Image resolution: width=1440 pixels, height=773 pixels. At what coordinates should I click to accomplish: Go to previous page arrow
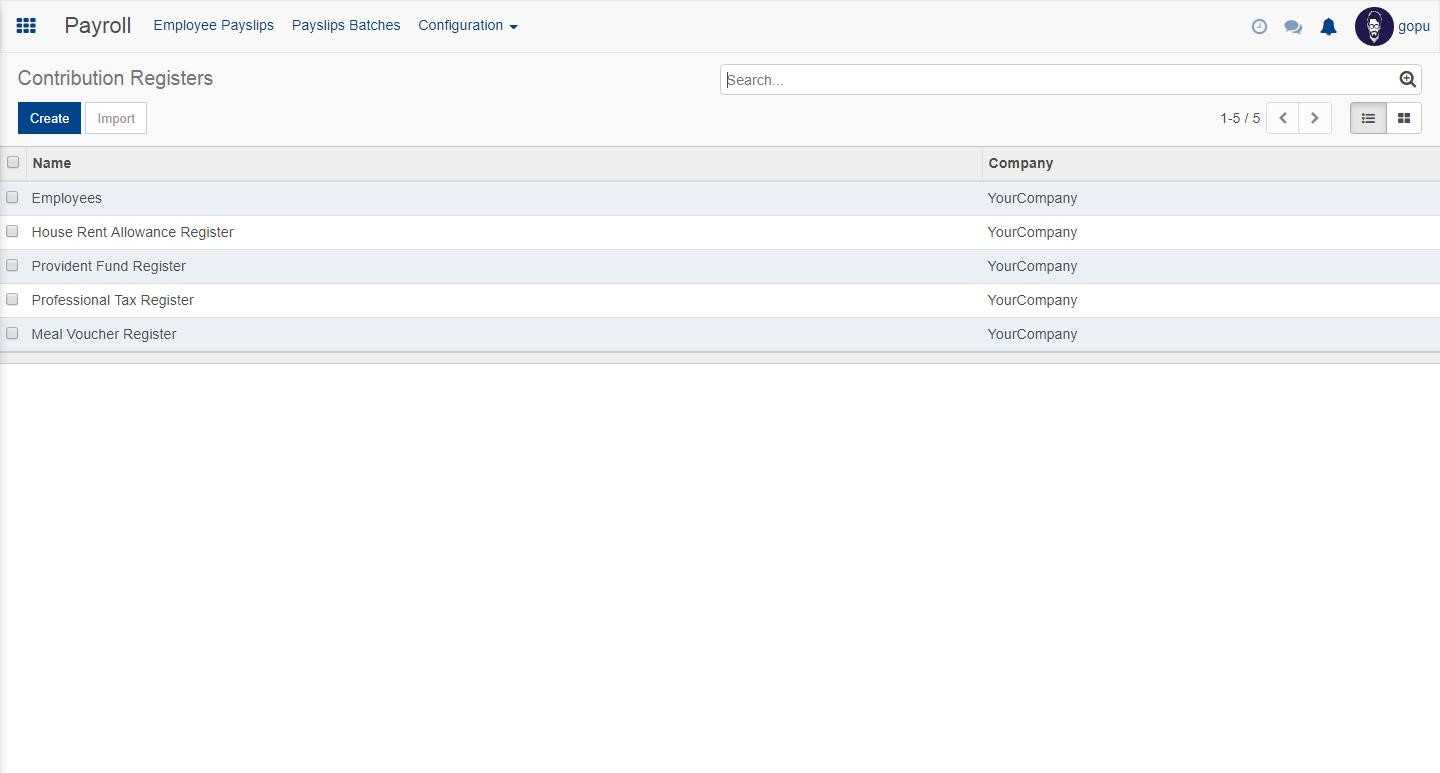pos(1283,118)
